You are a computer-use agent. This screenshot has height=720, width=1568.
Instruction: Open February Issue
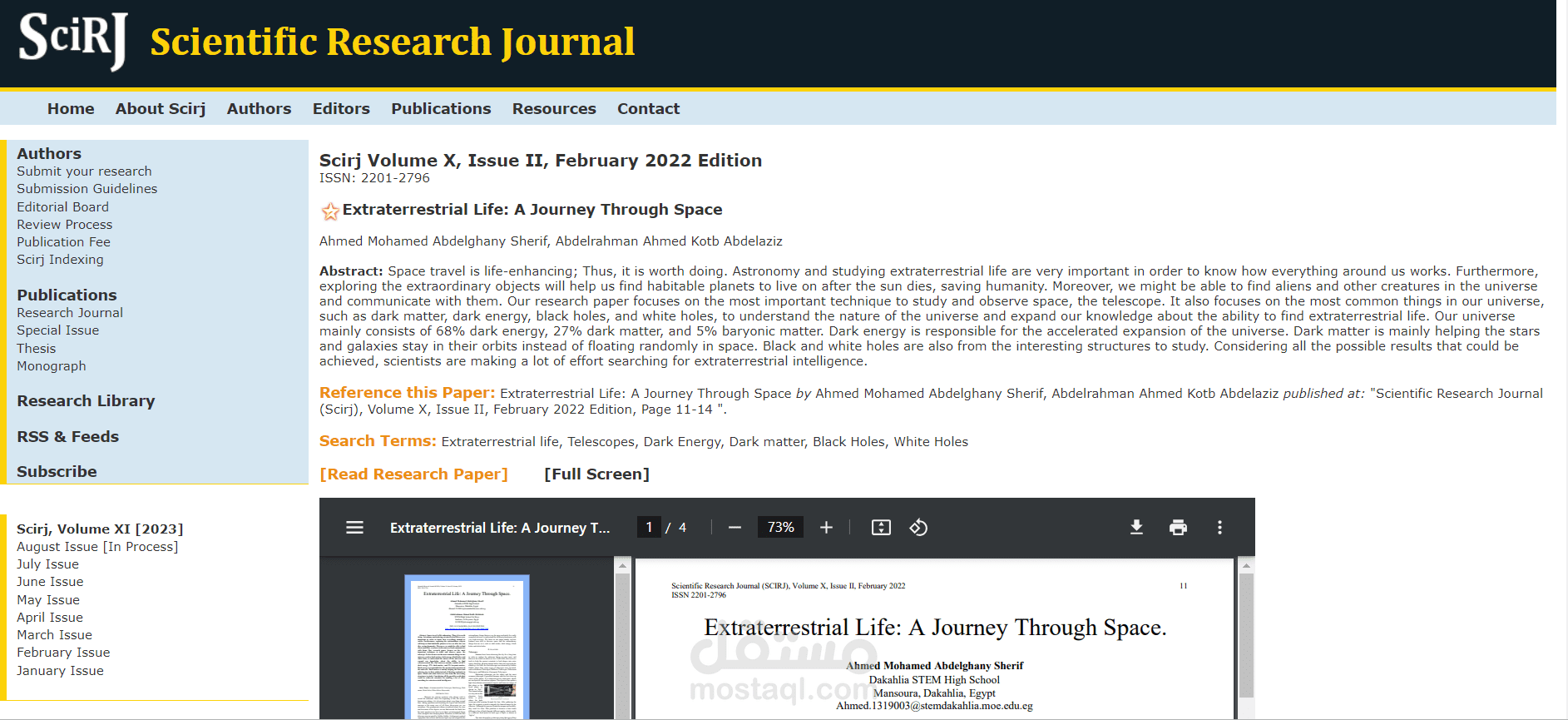[63, 653]
